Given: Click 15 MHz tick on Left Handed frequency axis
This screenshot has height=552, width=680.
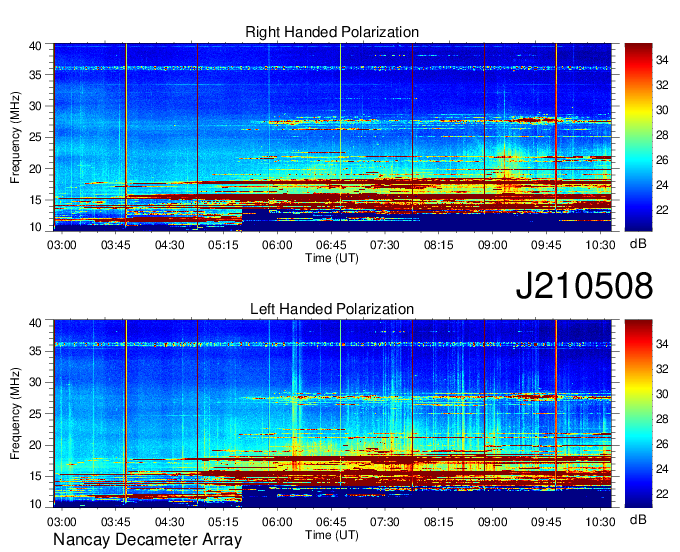Looking at the screenshot, I should click(35, 476).
